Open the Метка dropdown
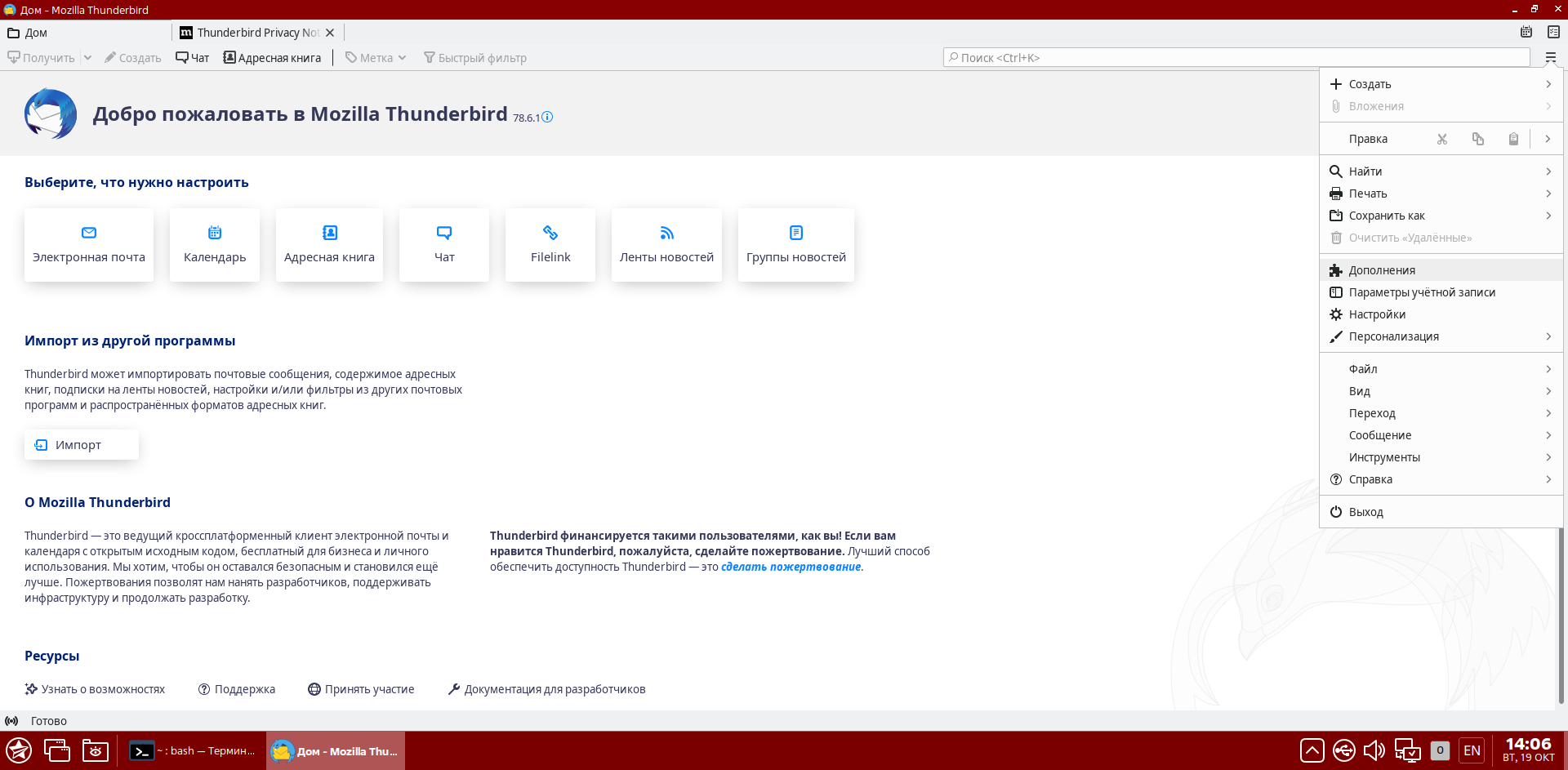 376,58
